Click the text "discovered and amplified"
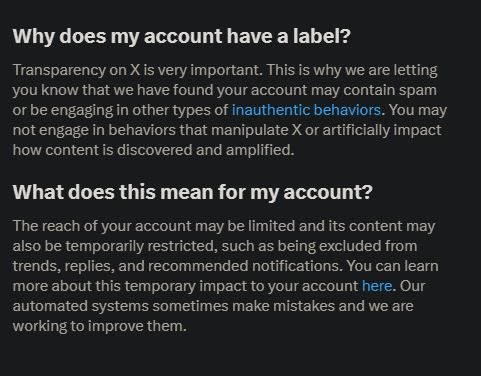Viewport: 481px width, 376px height. (205, 150)
